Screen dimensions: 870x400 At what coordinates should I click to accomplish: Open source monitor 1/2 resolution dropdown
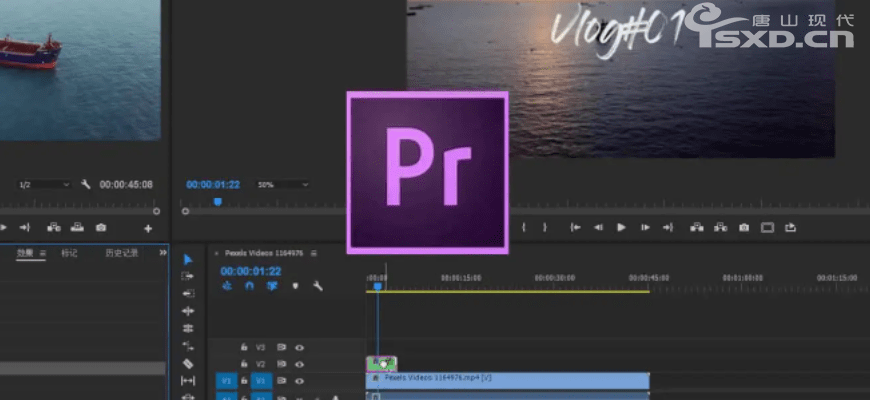[44, 184]
